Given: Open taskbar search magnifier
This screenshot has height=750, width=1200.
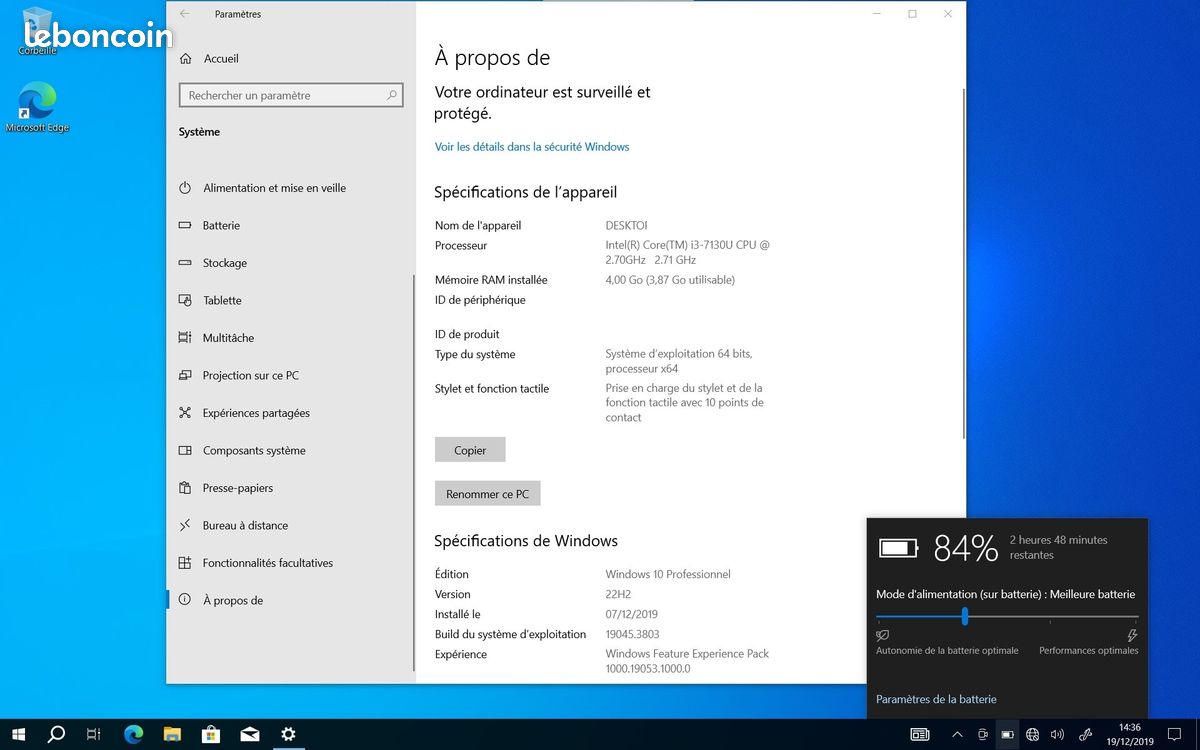Looking at the screenshot, I should [x=56, y=734].
